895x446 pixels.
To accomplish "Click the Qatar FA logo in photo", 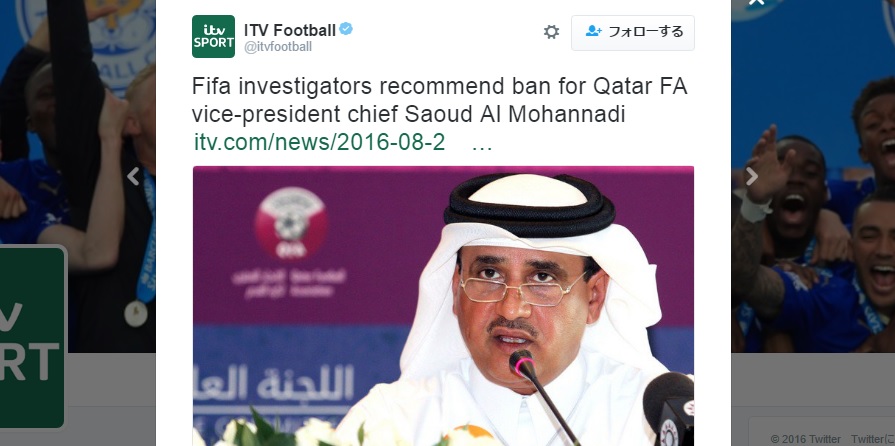I will pos(291,222).
